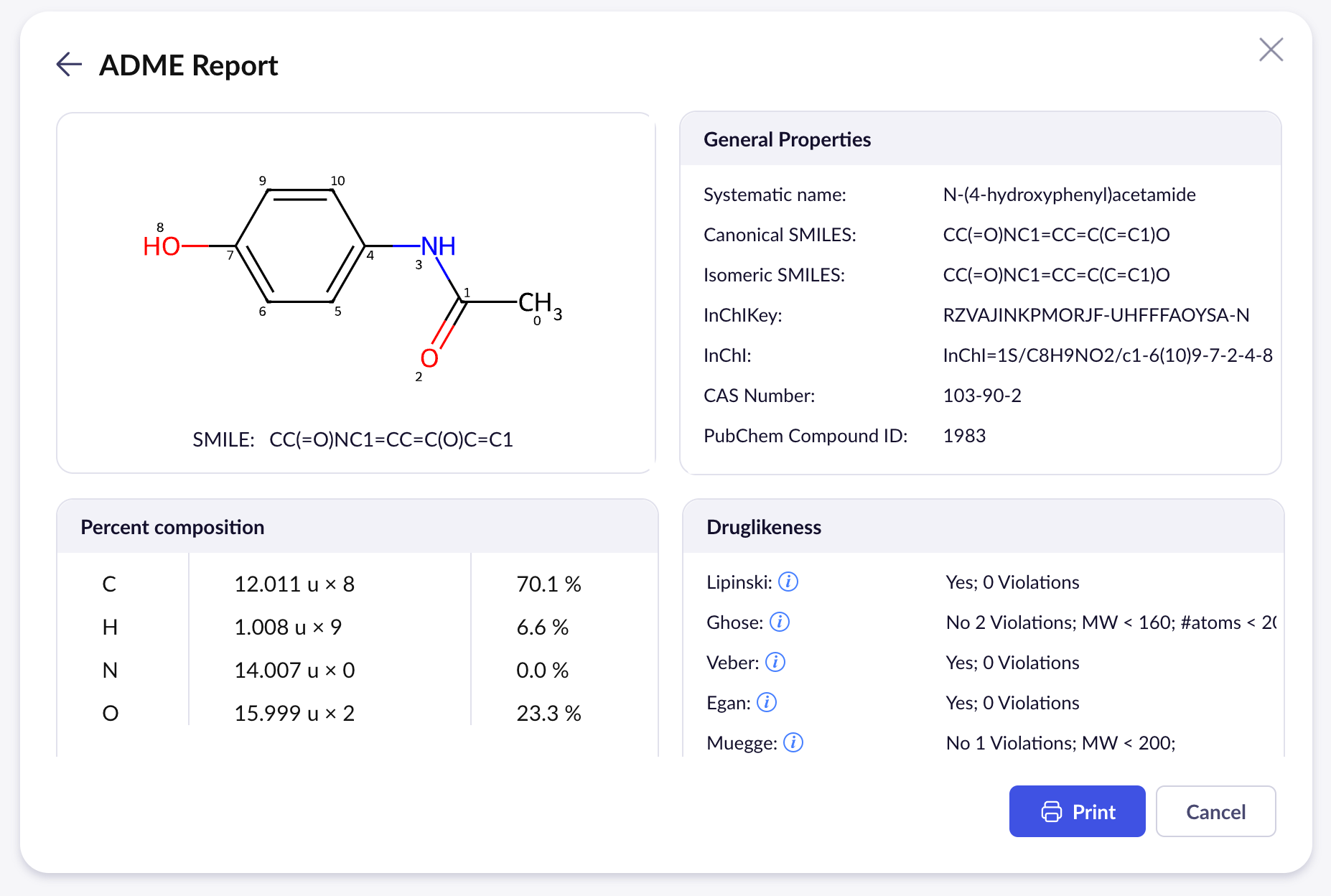This screenshot has width=1331, height=896.
Task: Click the General Properties section header
Action: [787, 139]
